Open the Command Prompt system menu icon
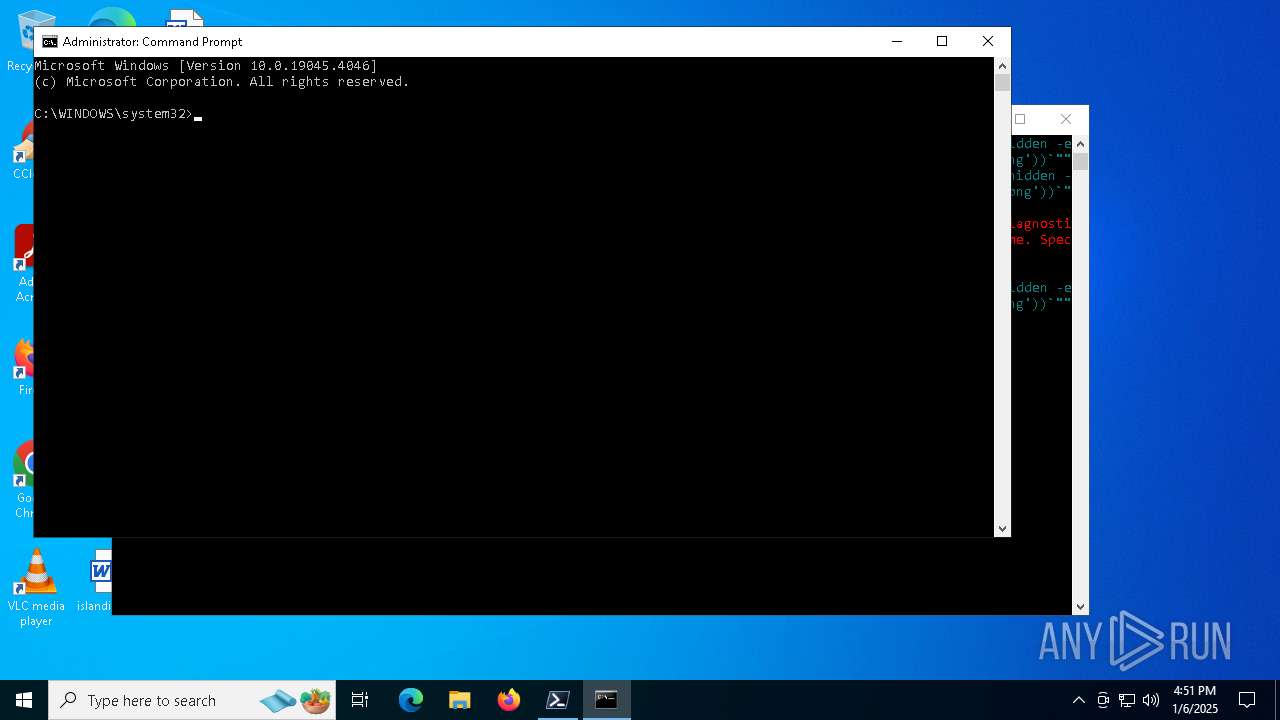This screenshot has width=1280, height=720. (49, 42)
